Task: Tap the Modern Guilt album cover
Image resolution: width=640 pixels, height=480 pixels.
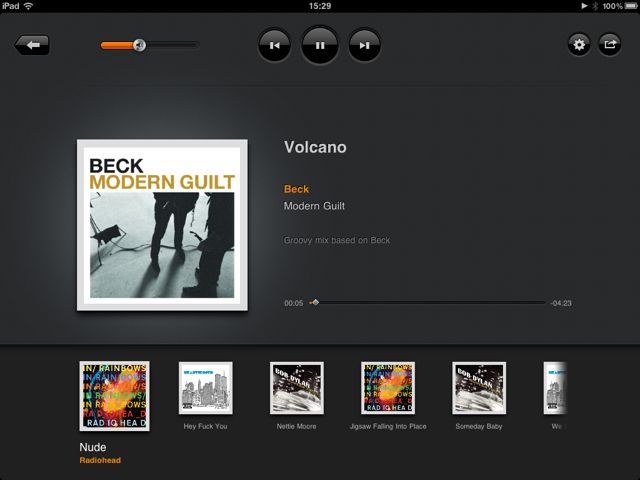Action: pyautogui.click(x=162, y=225)
